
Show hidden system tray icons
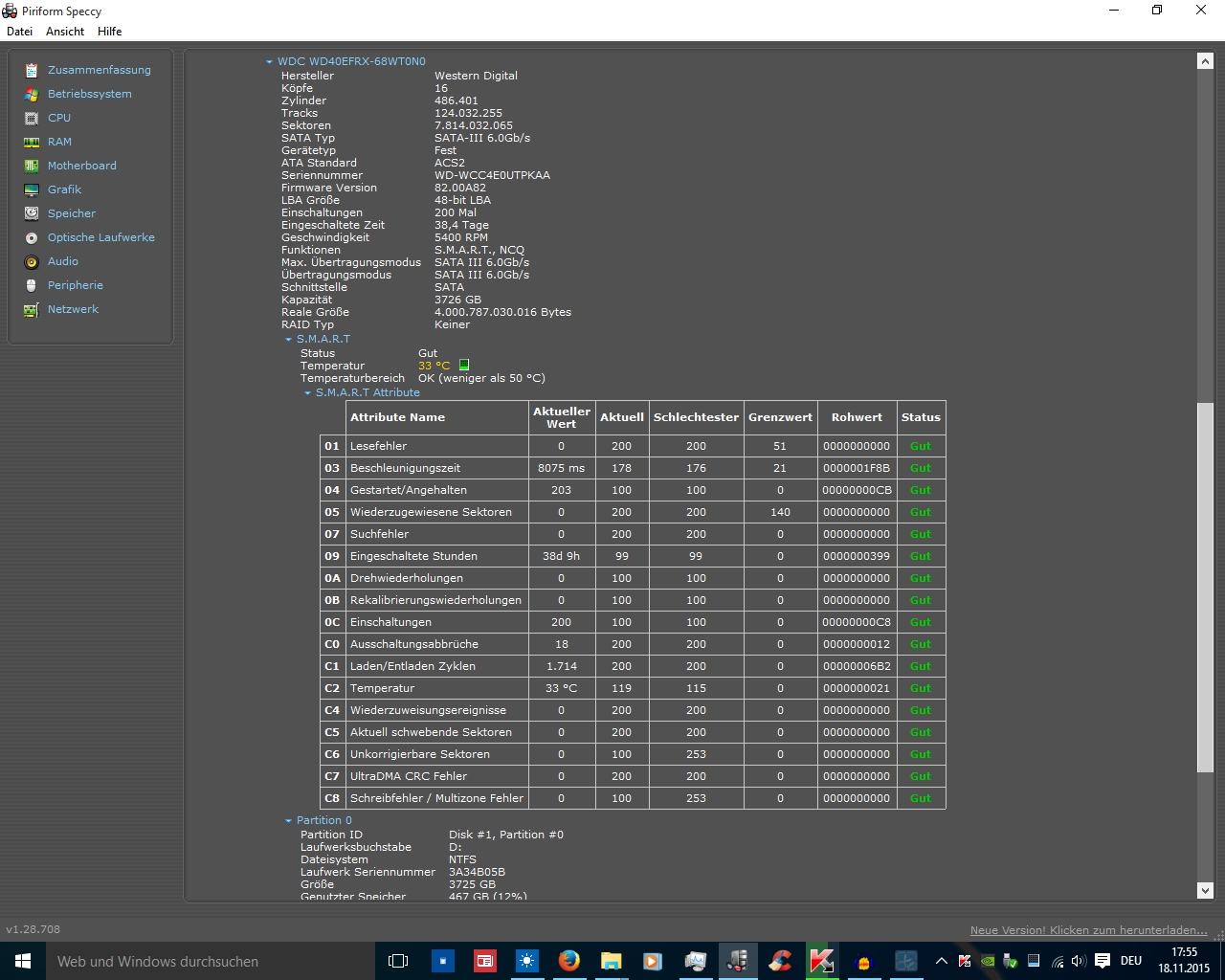pyautogui.click(x=941, y=961)
